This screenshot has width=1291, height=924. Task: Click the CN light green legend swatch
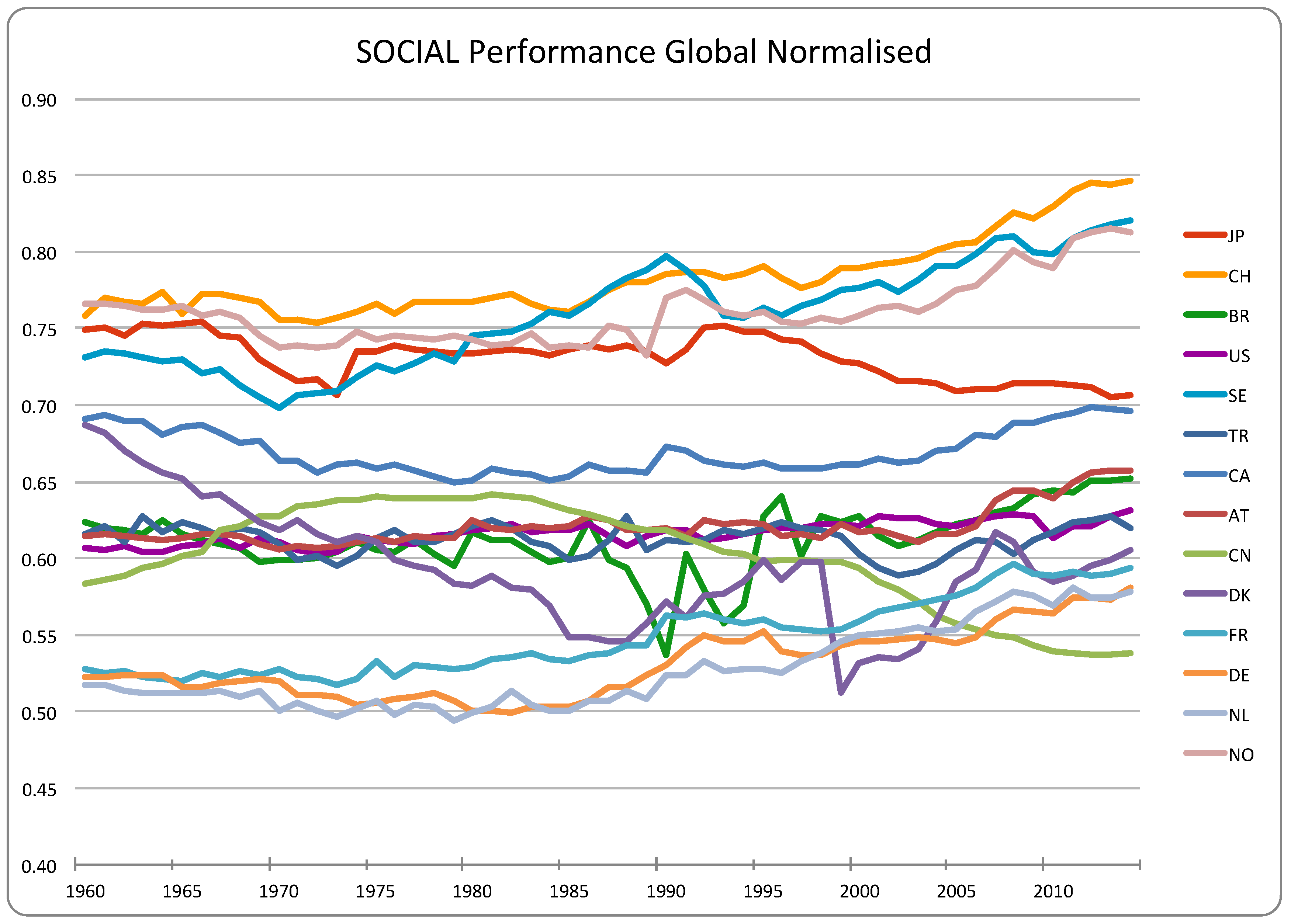pyautogui.click(x=1204, y=554)
